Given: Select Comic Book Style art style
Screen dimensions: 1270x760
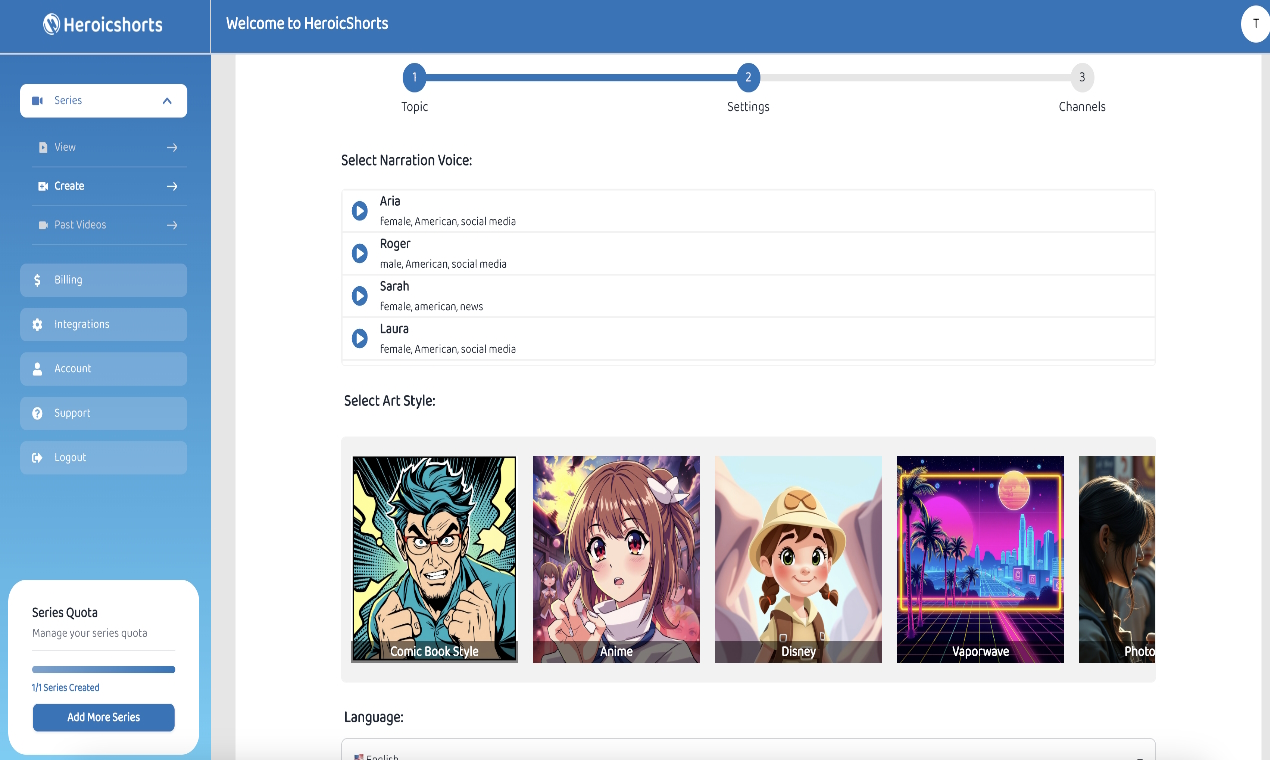Looking at the screenshot, I should (434, 559).
